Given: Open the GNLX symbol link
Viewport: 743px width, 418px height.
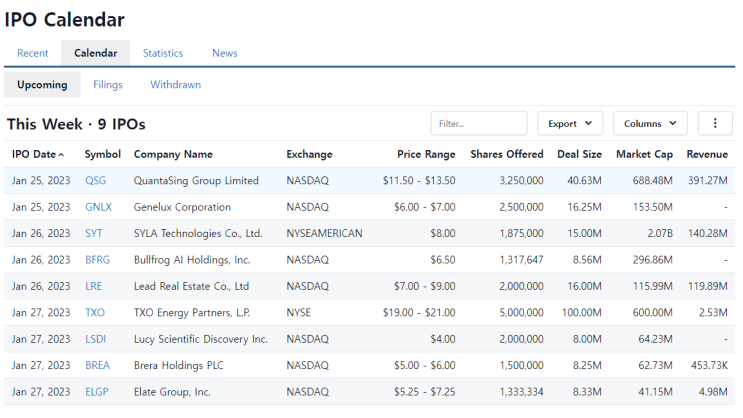Looking at the screenshot, I should click(98, 207).
